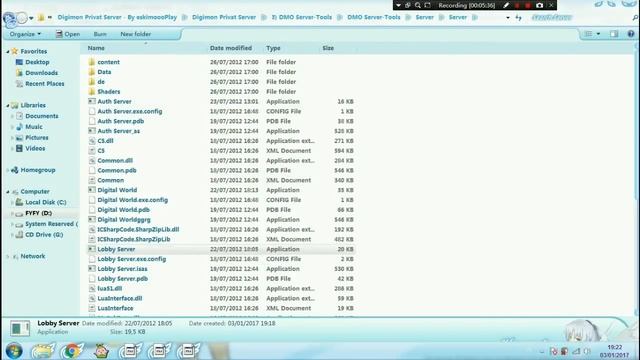Click the 'Digital World' application icon
640x360 pixels.
tap(92, 190)
